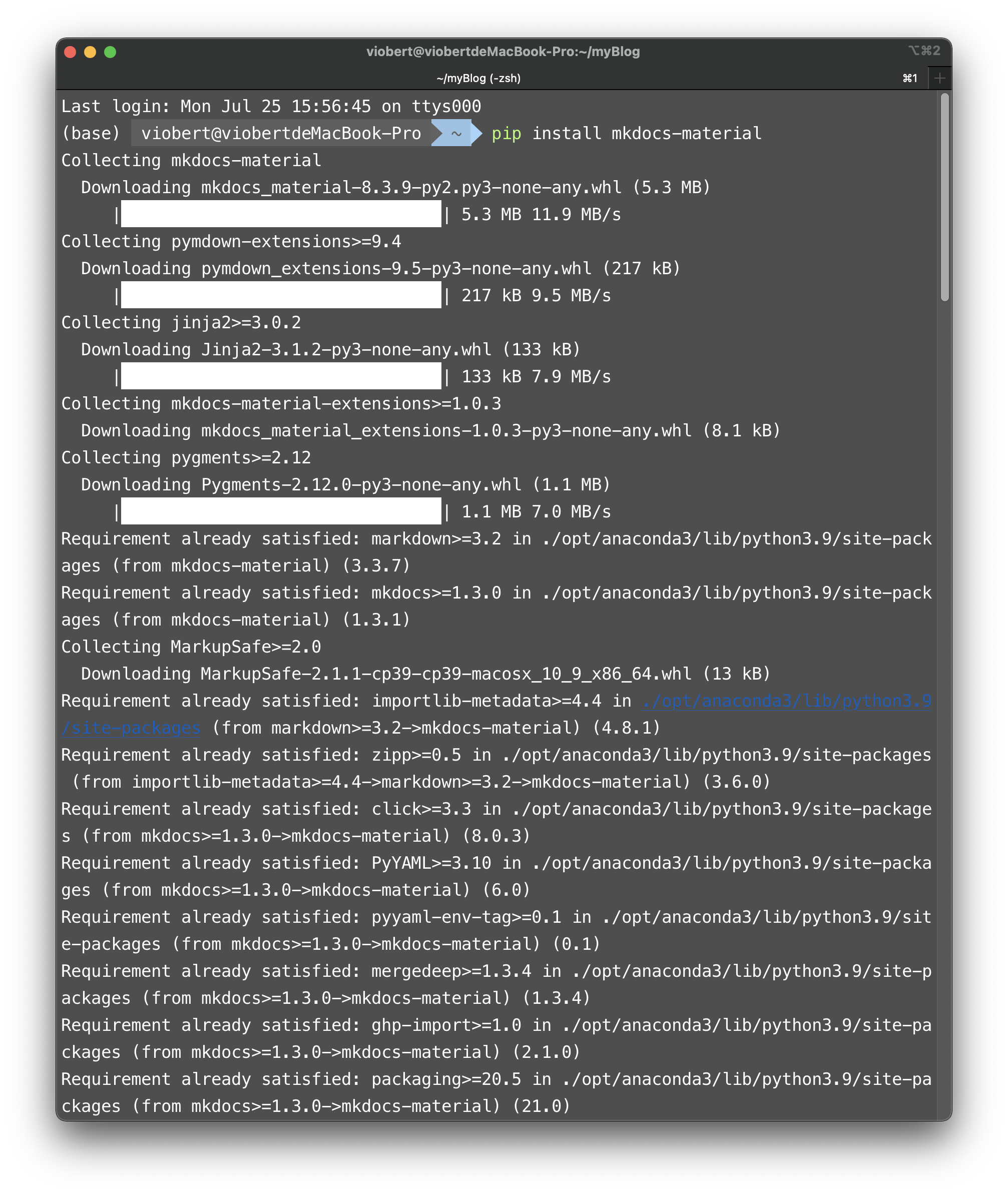Click 'Collecting MarkupSafe>=2.0' line

191,647
